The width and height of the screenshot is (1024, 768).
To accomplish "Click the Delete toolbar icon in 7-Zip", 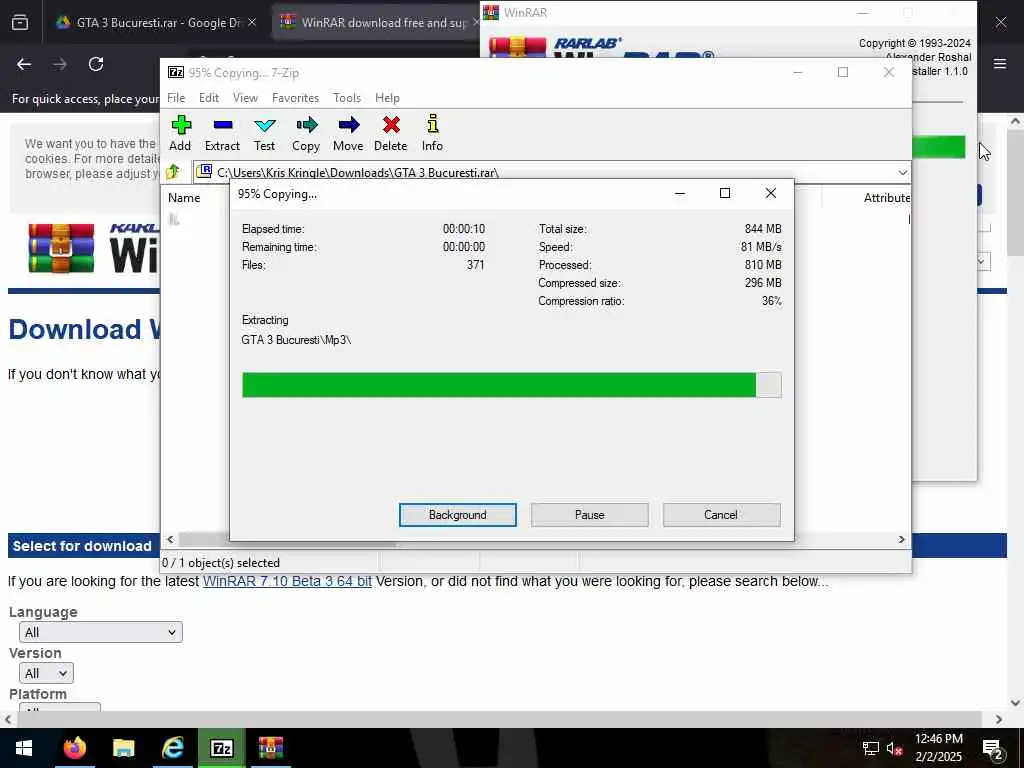I will tap(391, 133).
